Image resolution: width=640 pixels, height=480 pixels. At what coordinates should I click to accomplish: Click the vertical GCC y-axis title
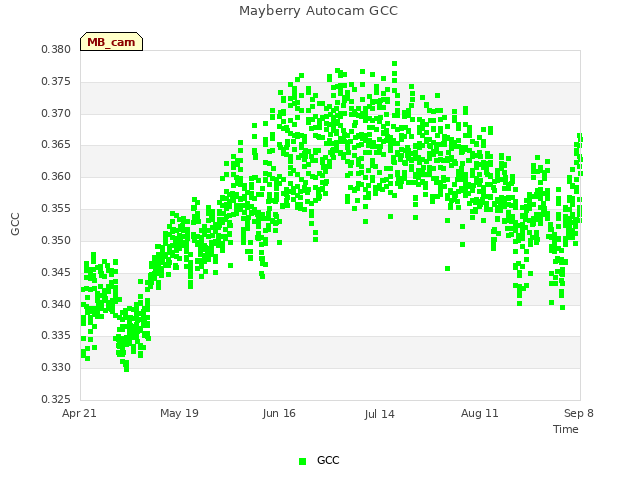tap(15, 224)
